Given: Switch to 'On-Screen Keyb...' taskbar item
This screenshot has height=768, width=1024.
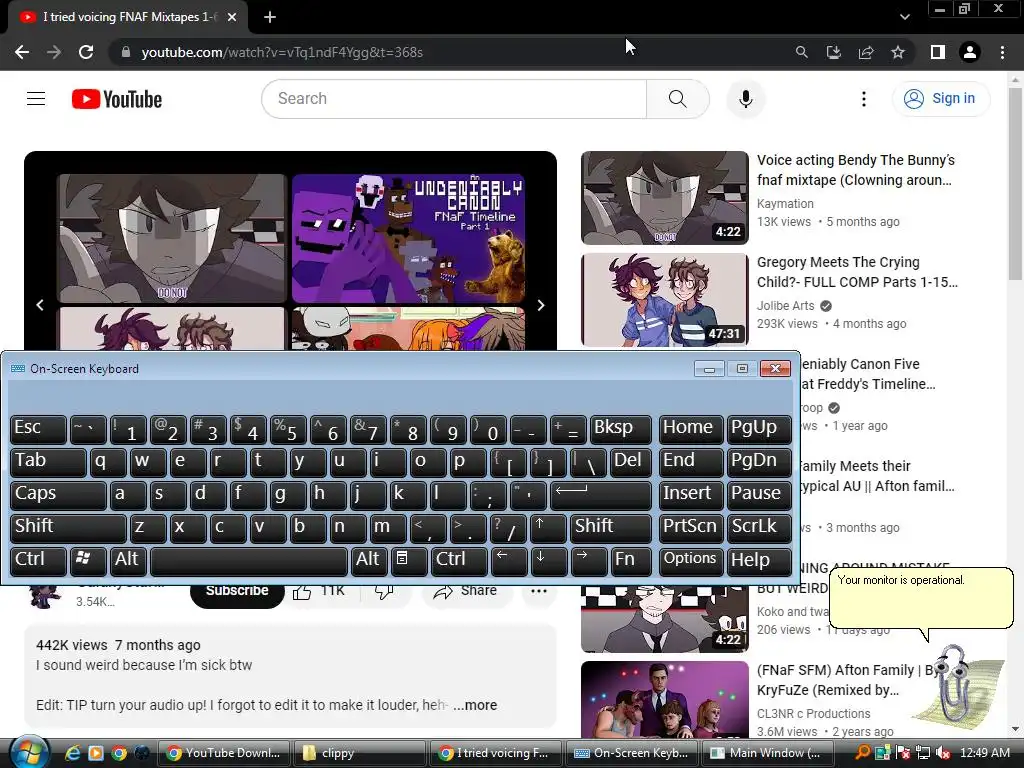Looking at the screenshot, I should click(632, 753).
